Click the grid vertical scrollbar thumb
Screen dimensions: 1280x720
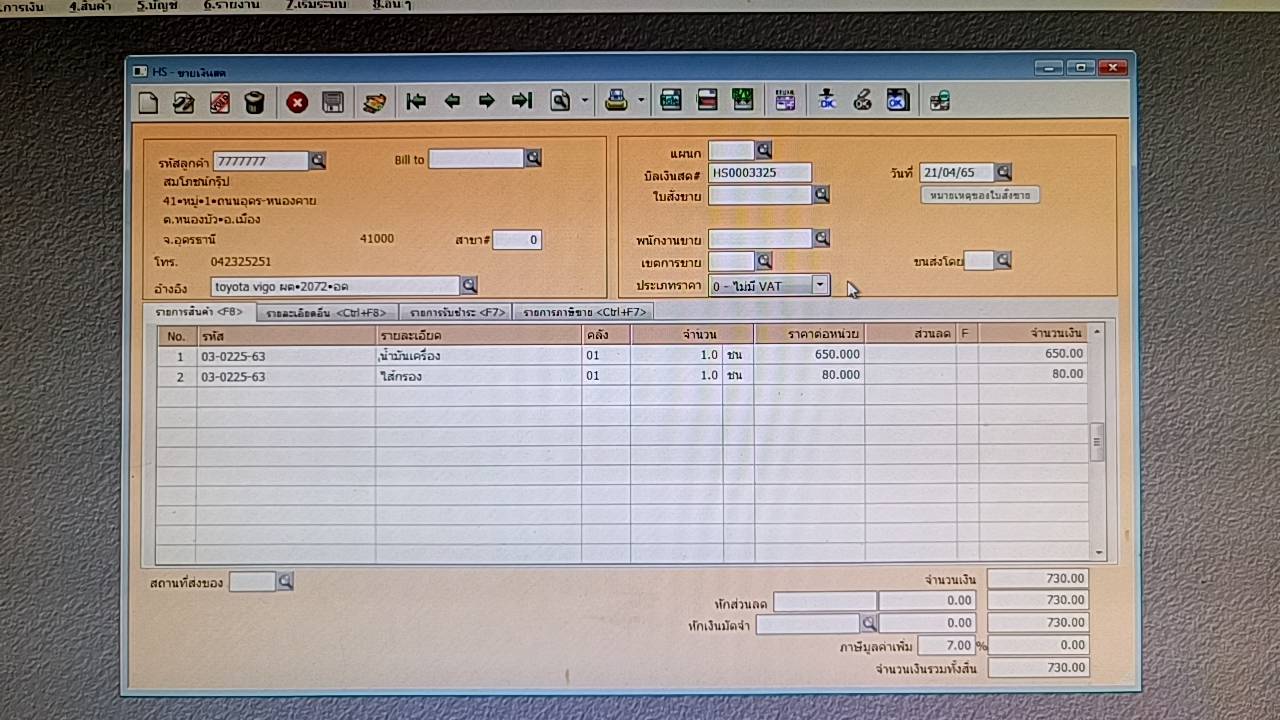pos(1097,441)
